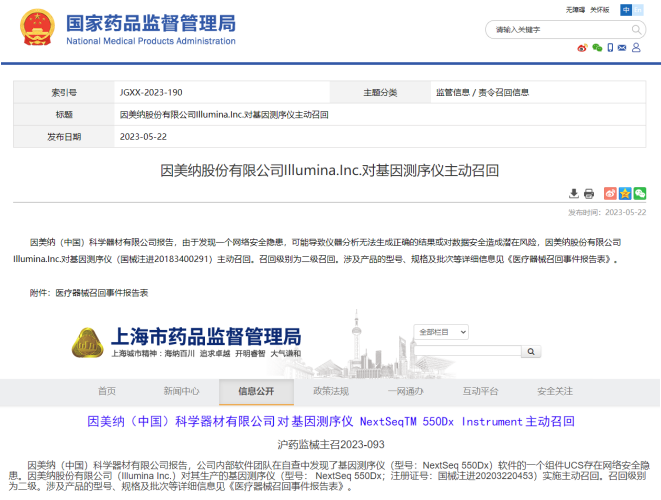Click the email envelope icon in header
The height and width of the screenshot is (500, 661).
(x=623, y=47)
